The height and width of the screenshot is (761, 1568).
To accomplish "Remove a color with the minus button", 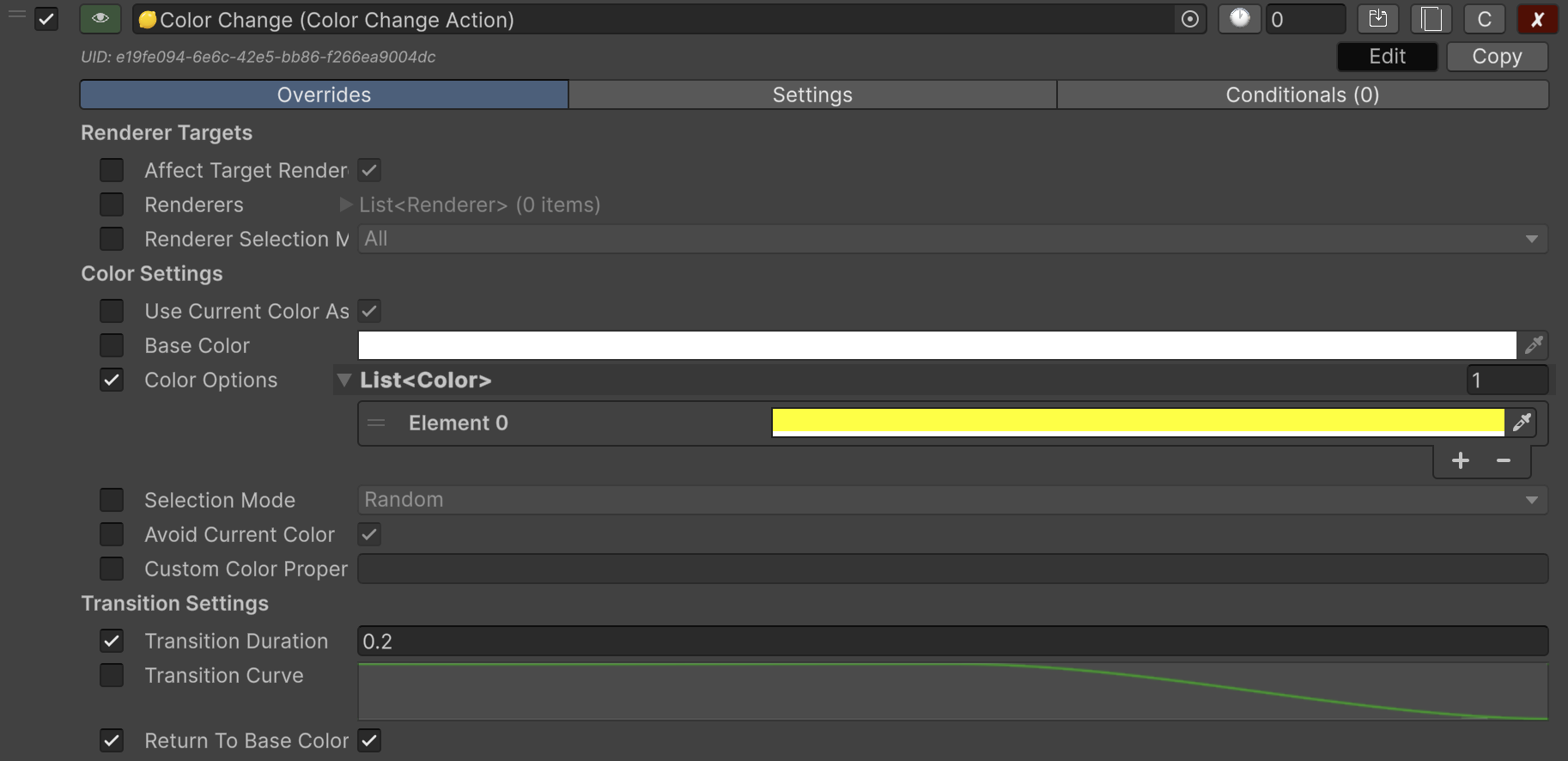I will coord(1503,461).
